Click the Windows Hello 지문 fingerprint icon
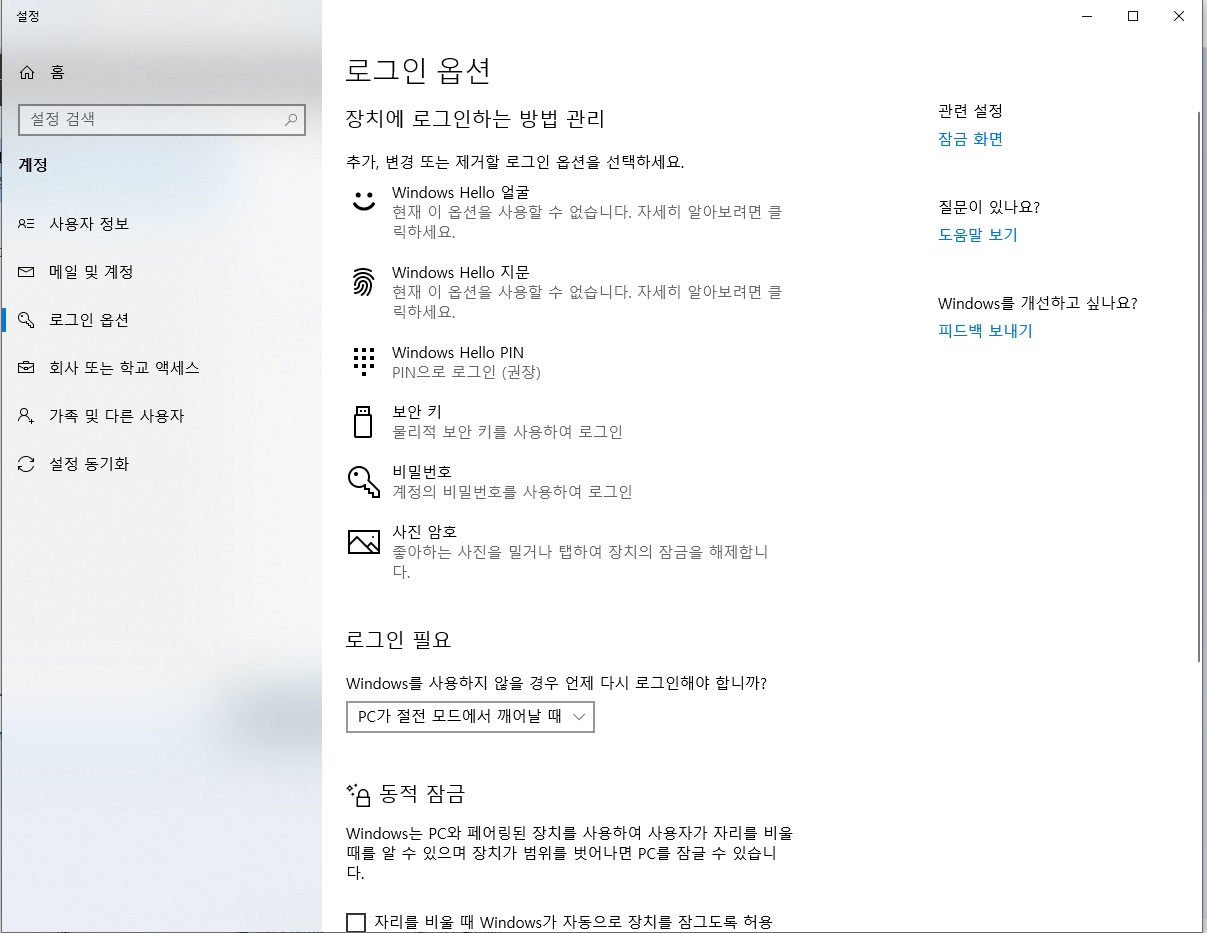Viewport: 1207px width, 933px height. pos(364,282)
